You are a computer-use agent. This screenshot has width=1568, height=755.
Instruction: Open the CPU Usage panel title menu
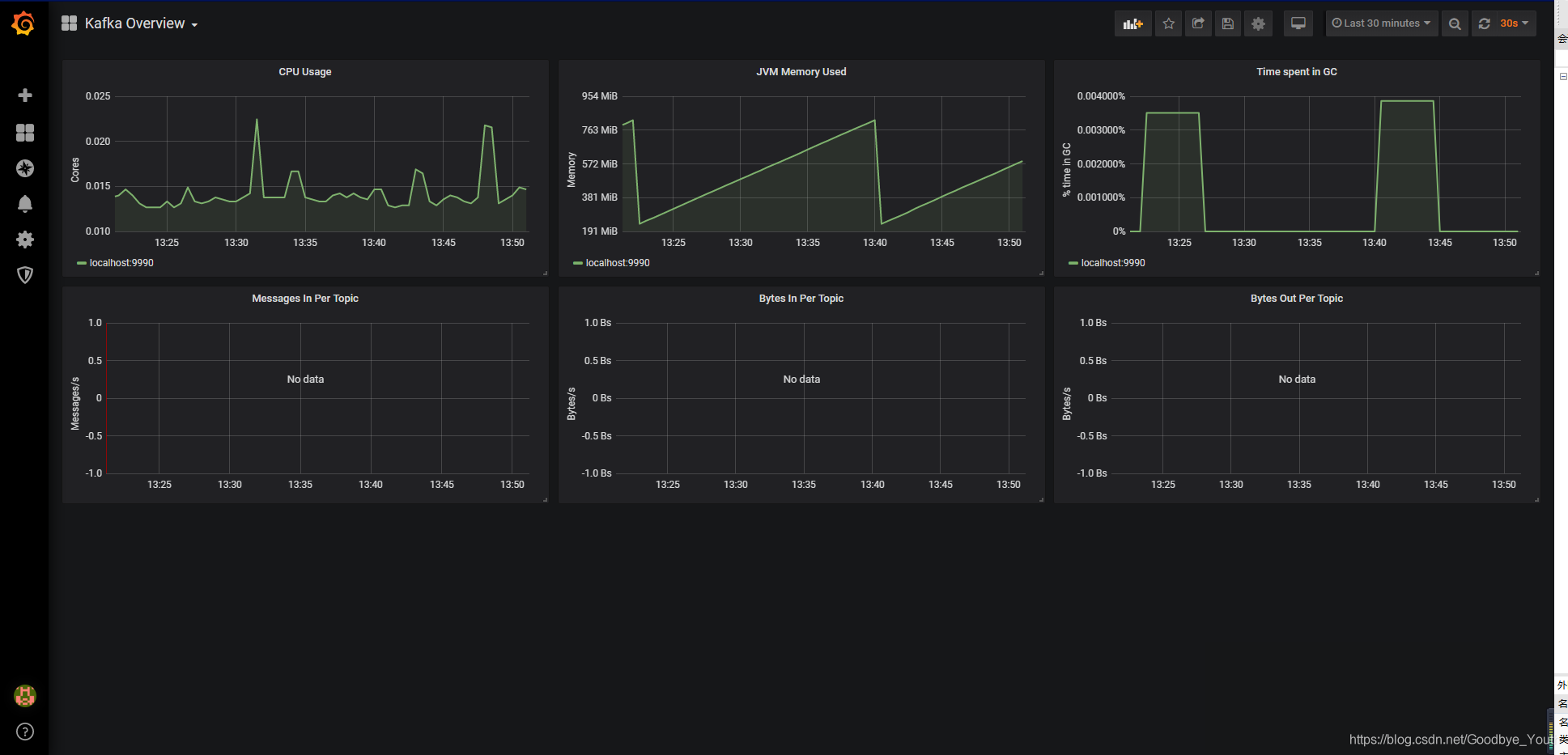click(x=305, y=72)
